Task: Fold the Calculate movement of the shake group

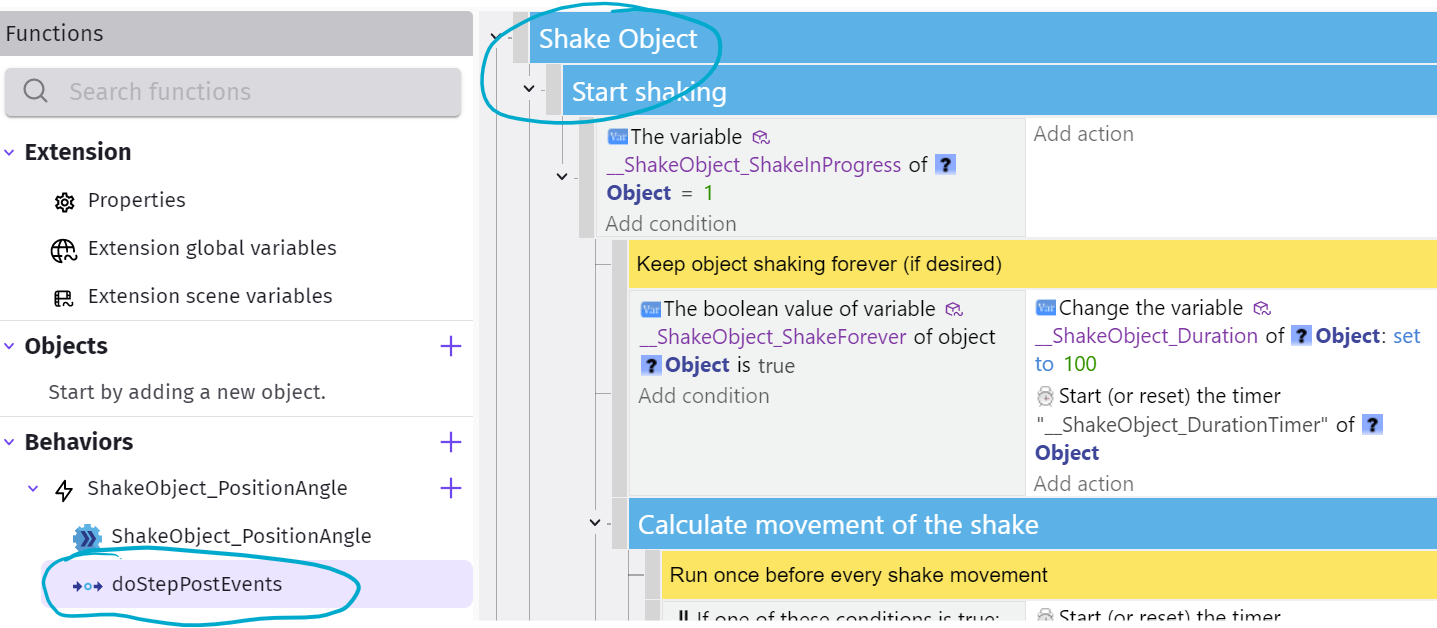Action: pyautogui.click(x=596, y=522)
